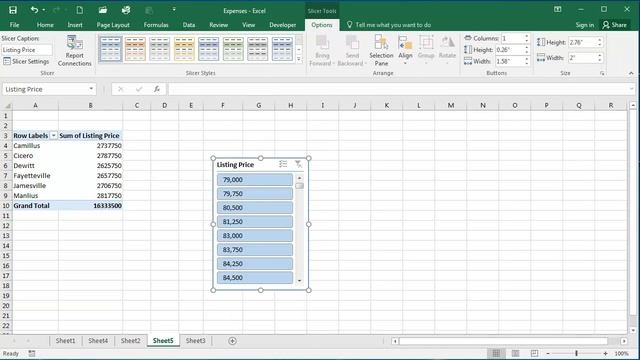Apply the gray slicer style
The image size is (640, 360).
pos(160,49)
